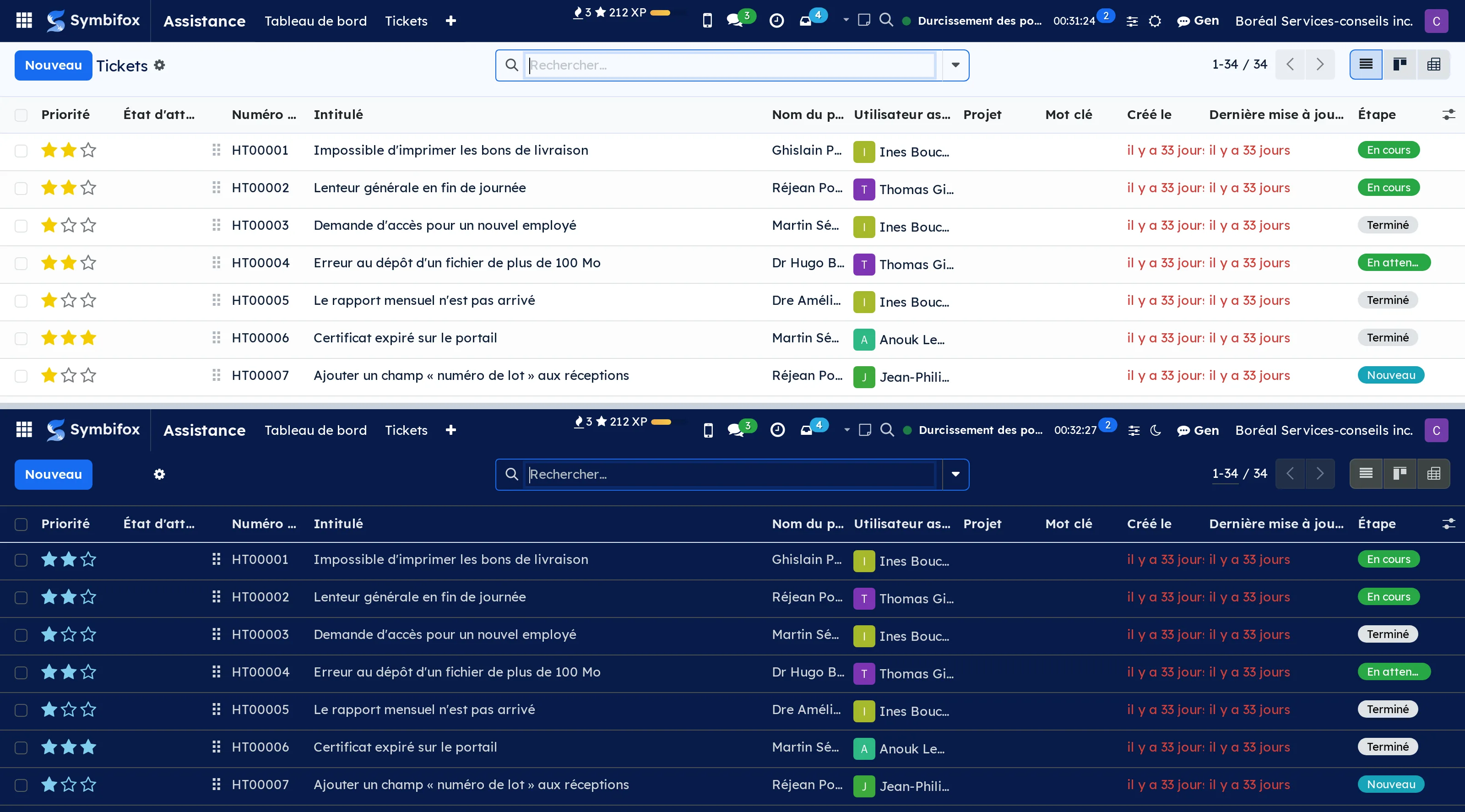Open Assistance app menu in dark window
Screen dimensions: 1465x812
point(204,430)
